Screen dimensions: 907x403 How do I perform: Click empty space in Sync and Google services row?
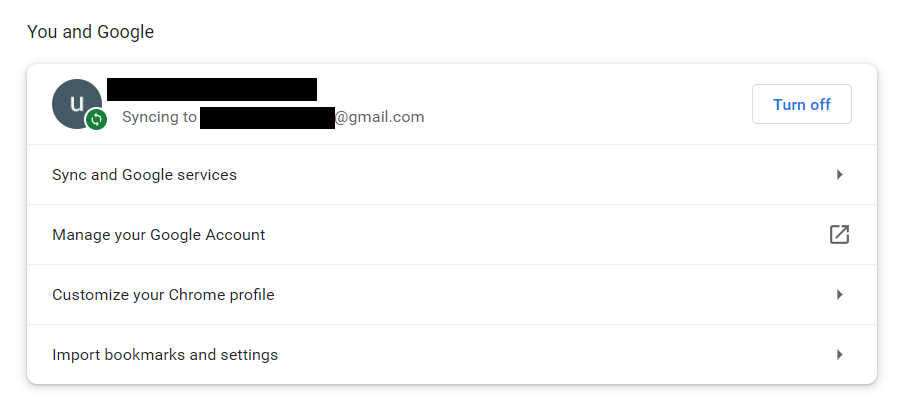[x=521, y=175]
